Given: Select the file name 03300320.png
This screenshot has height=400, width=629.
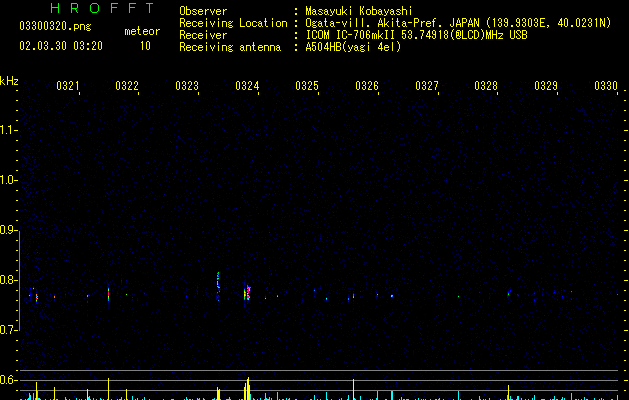Looking at the screenshot, I should click(x=55, y=26).
